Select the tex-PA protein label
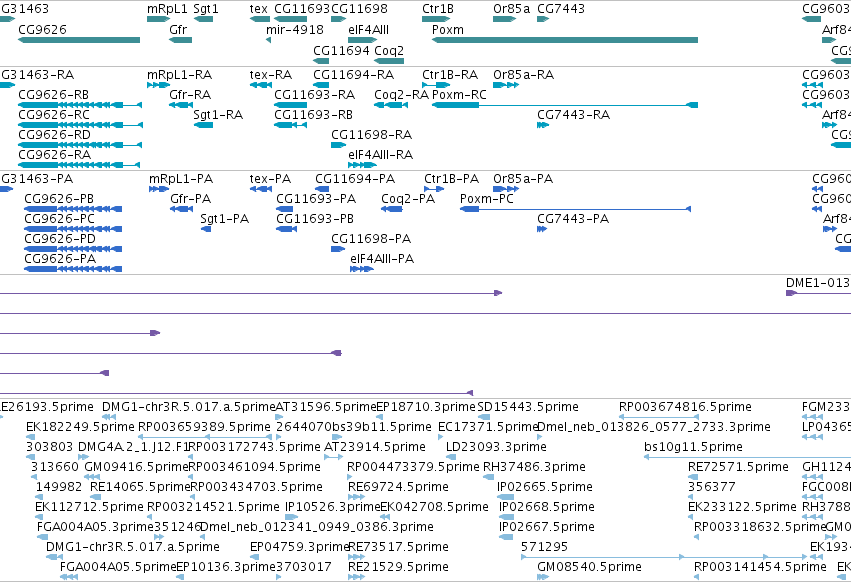Image resolution: width=851 pixels, height=582 pixels. pyautogui.click(x=270, y=179)
